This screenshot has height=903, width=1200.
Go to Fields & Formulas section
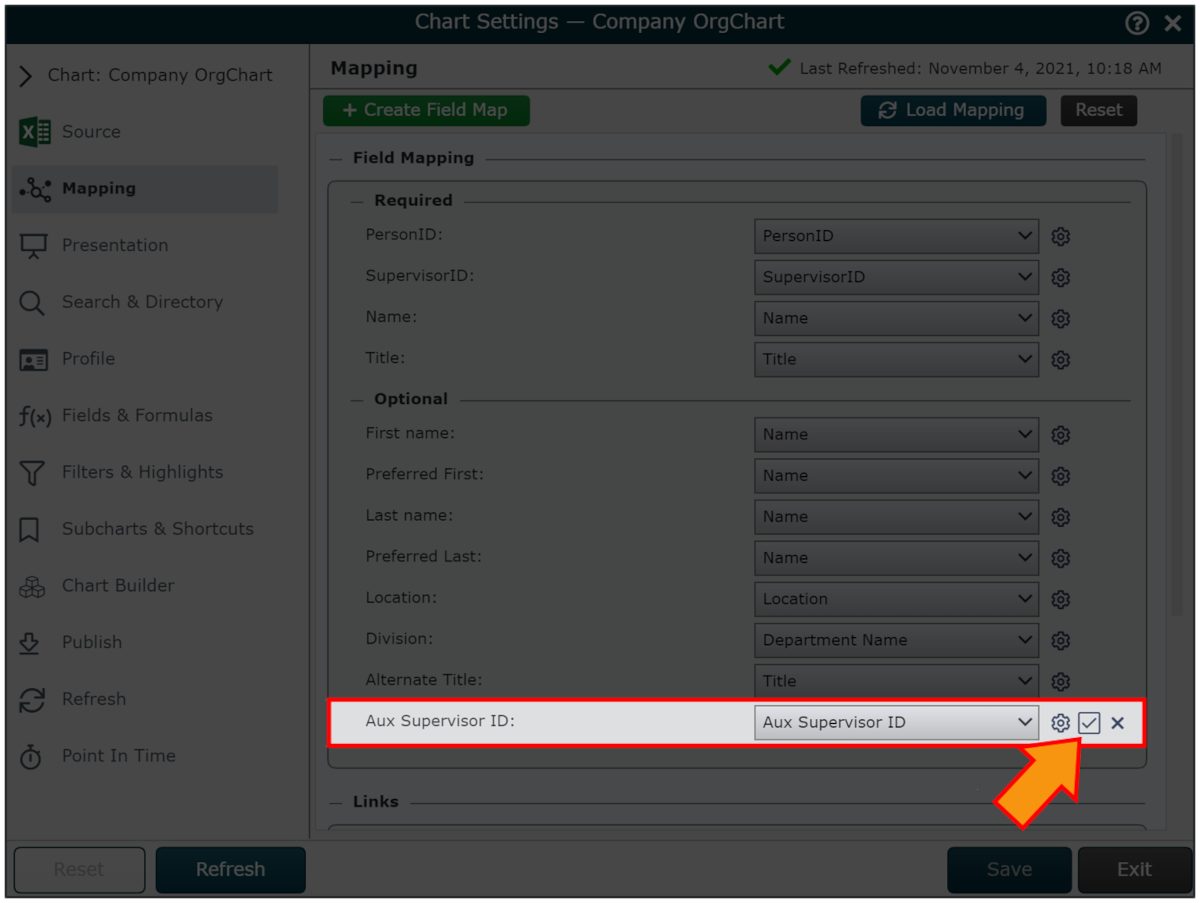pos(136,415)
